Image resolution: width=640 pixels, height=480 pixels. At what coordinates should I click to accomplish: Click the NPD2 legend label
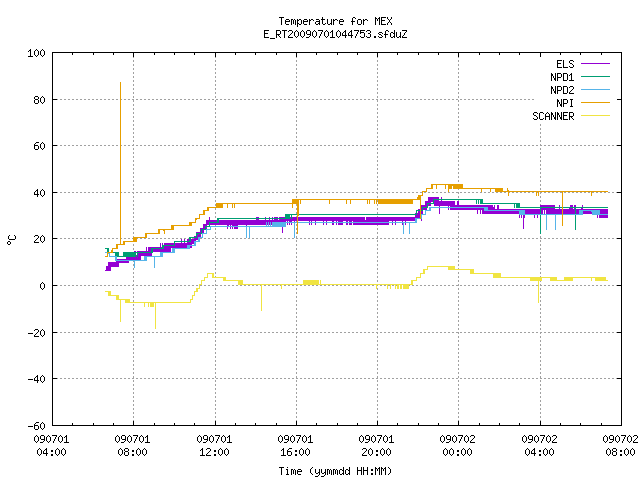coord(562,90)
